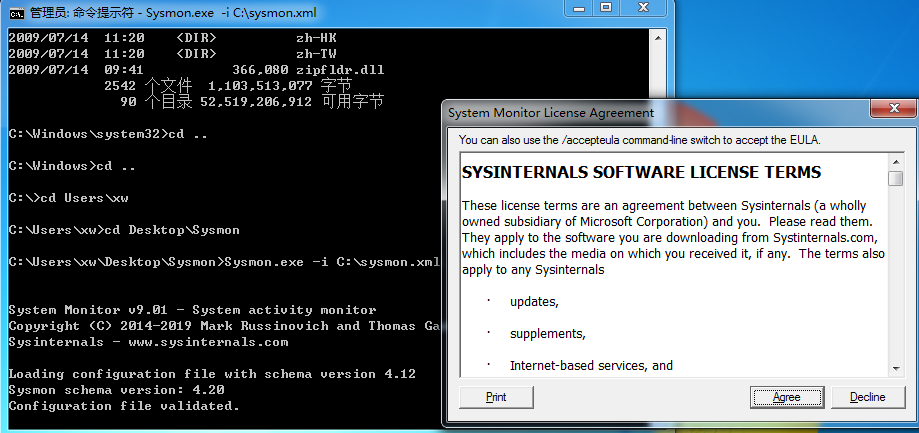The image size is (919, 433).
Task: Click the 90 directories free bytes line
Action: point(251,101)
